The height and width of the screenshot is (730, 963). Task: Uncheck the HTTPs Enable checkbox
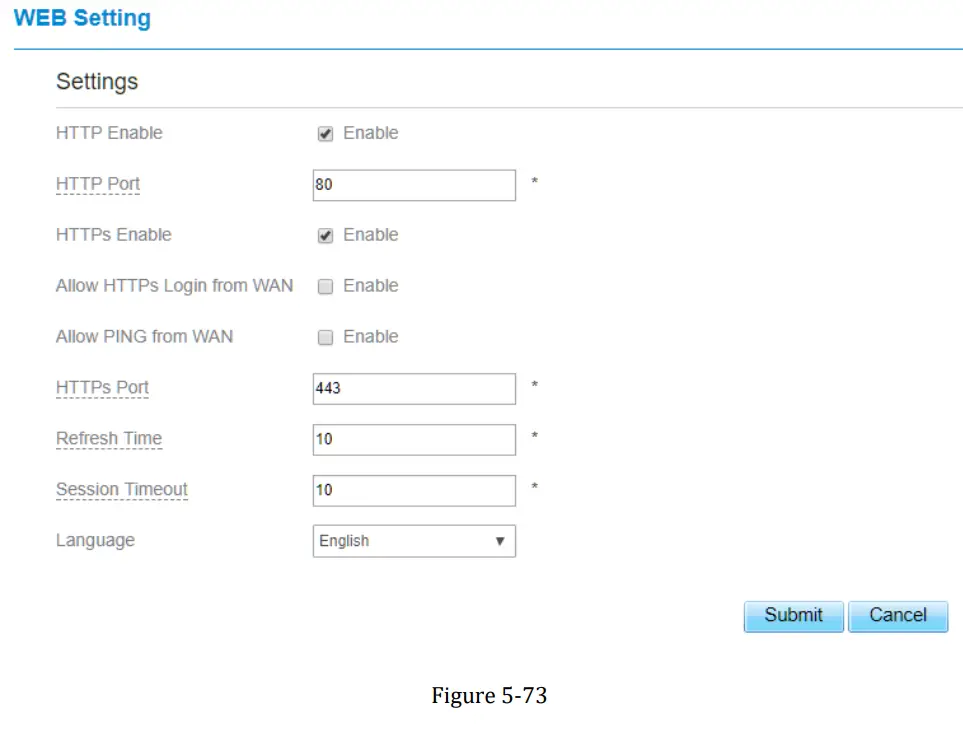tap(325, 236)
